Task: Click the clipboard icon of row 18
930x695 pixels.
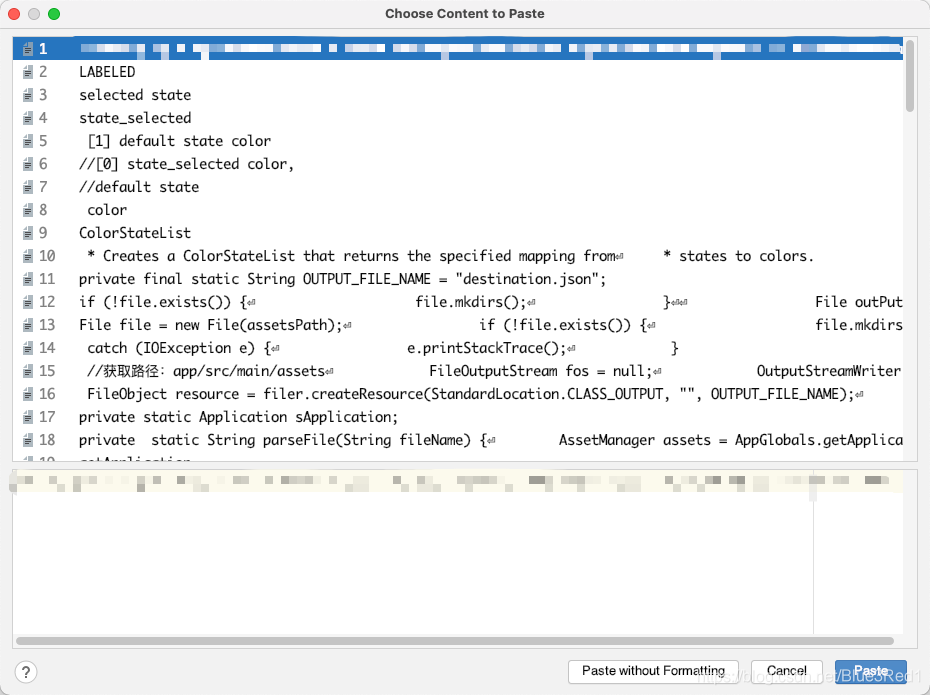Action: pyautogui.click(x=28, y=440)
